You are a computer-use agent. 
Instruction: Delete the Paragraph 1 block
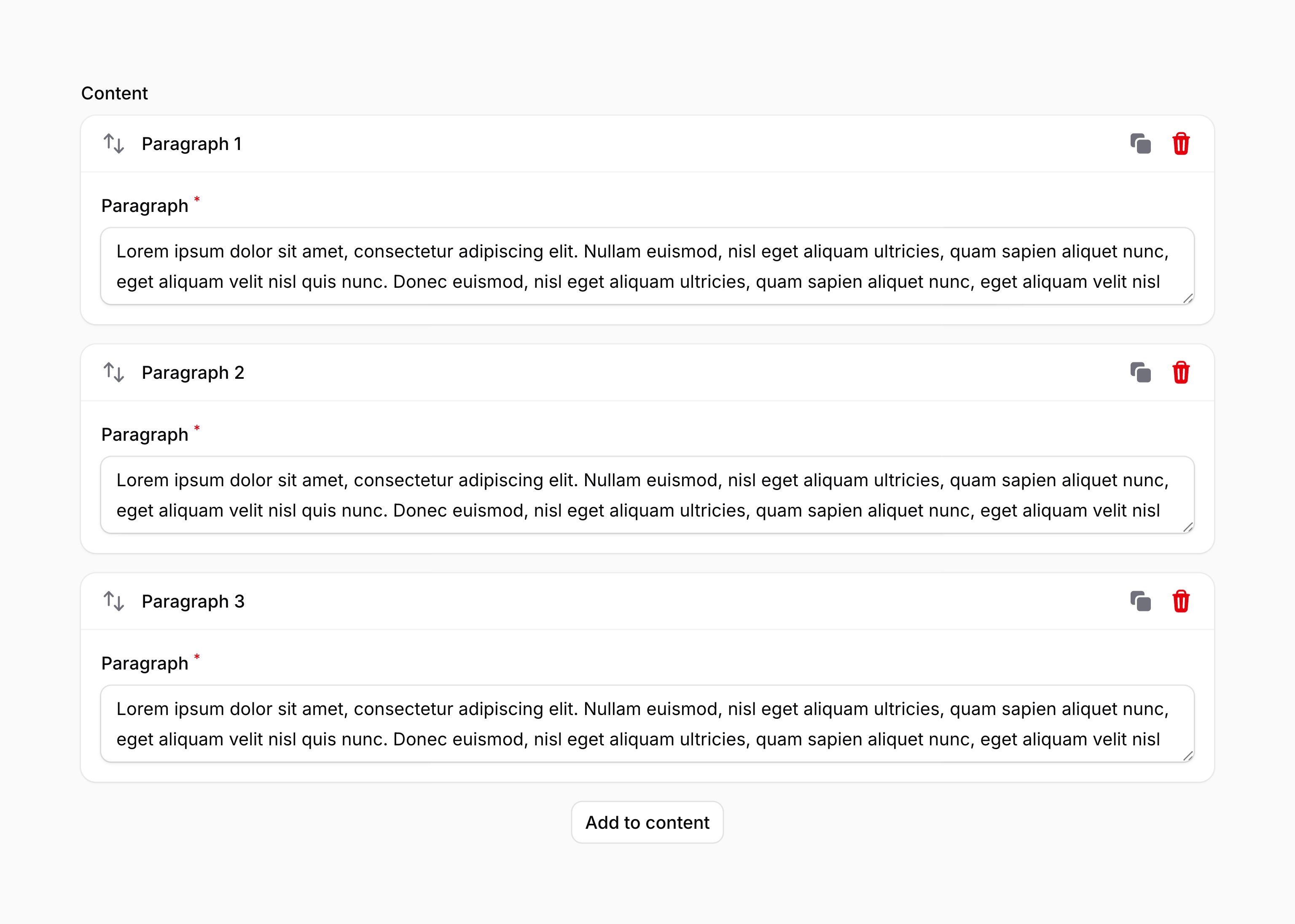1181,144
